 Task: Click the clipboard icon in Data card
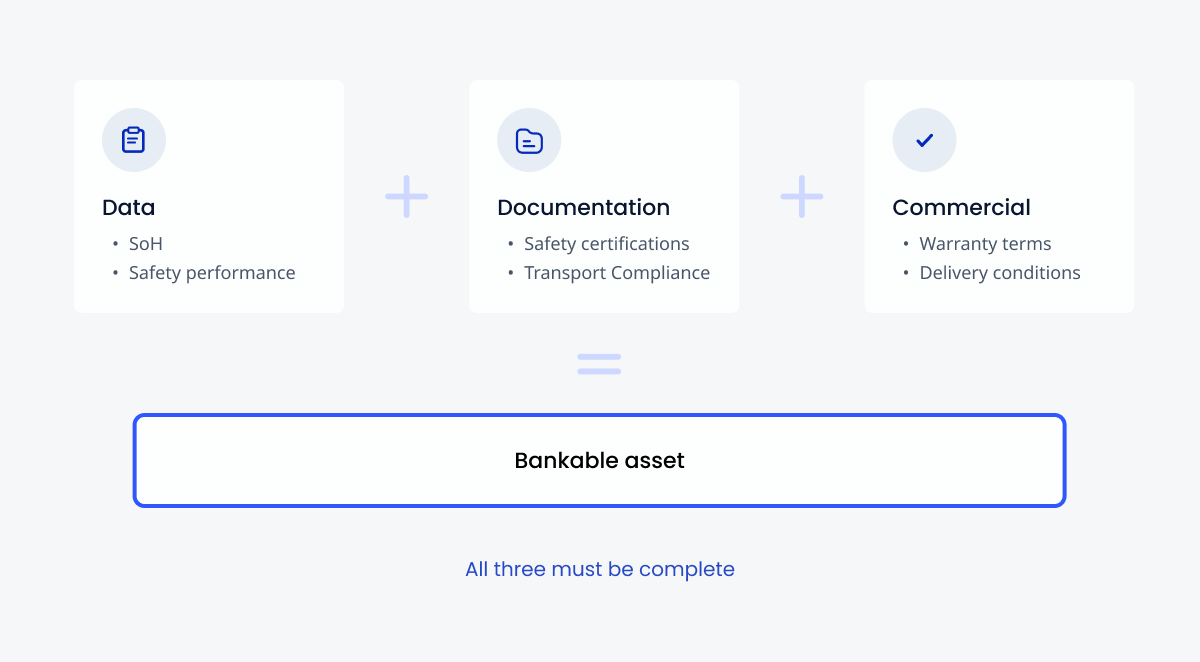click(133, 140)
